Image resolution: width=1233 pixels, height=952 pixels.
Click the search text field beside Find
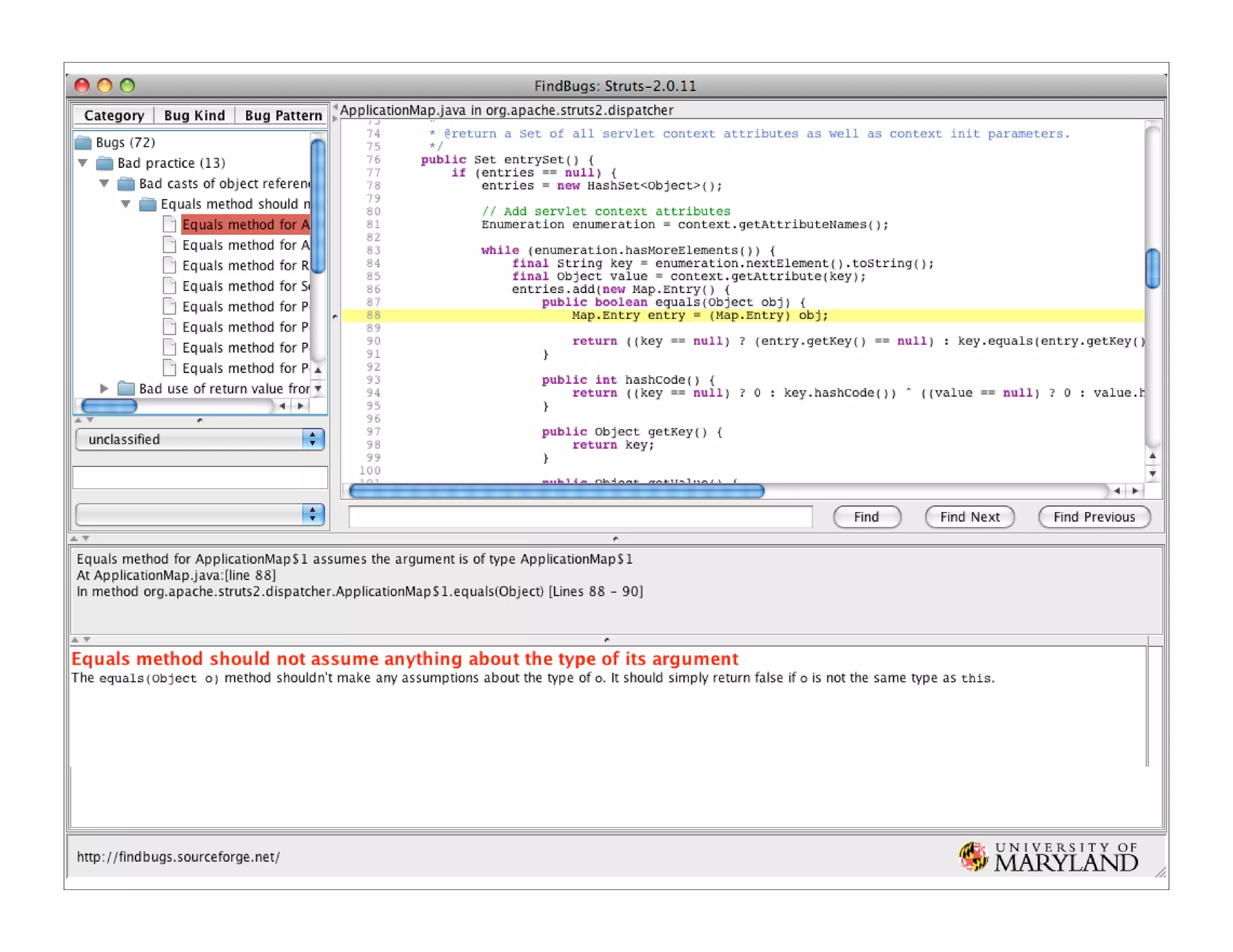[580, 517]
